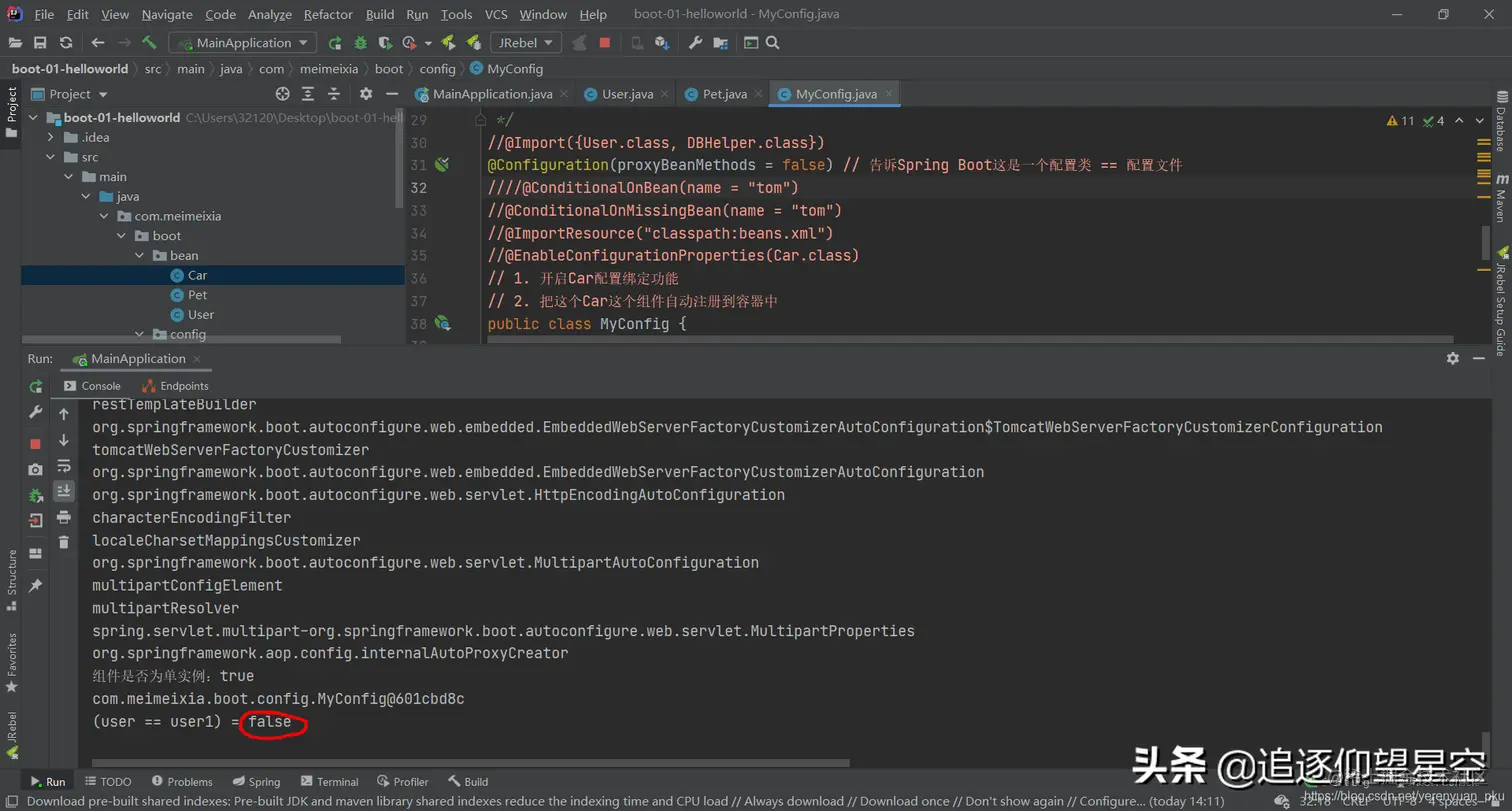Screen dimensions: 1512x811
Task: Collapse the src folder
Action: pos(50,157)
